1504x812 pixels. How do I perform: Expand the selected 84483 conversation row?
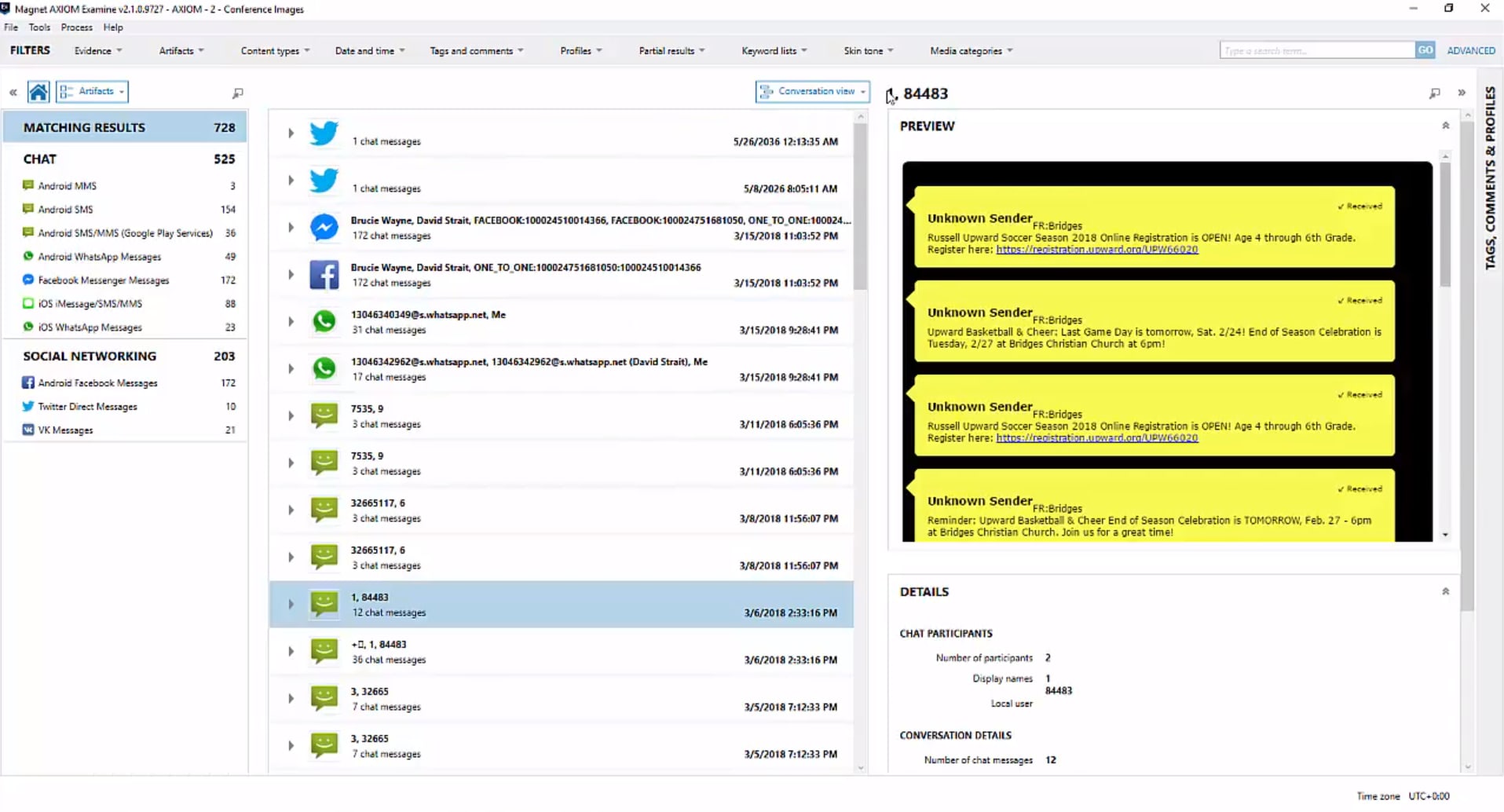pyautogui.click(x=290, y=604)
